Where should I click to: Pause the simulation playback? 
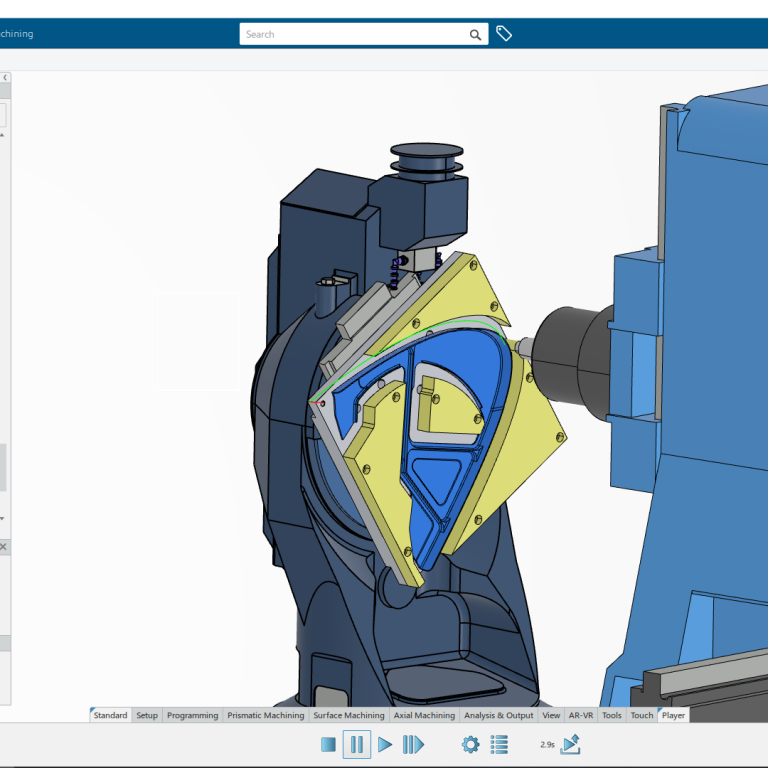[356, 744]
